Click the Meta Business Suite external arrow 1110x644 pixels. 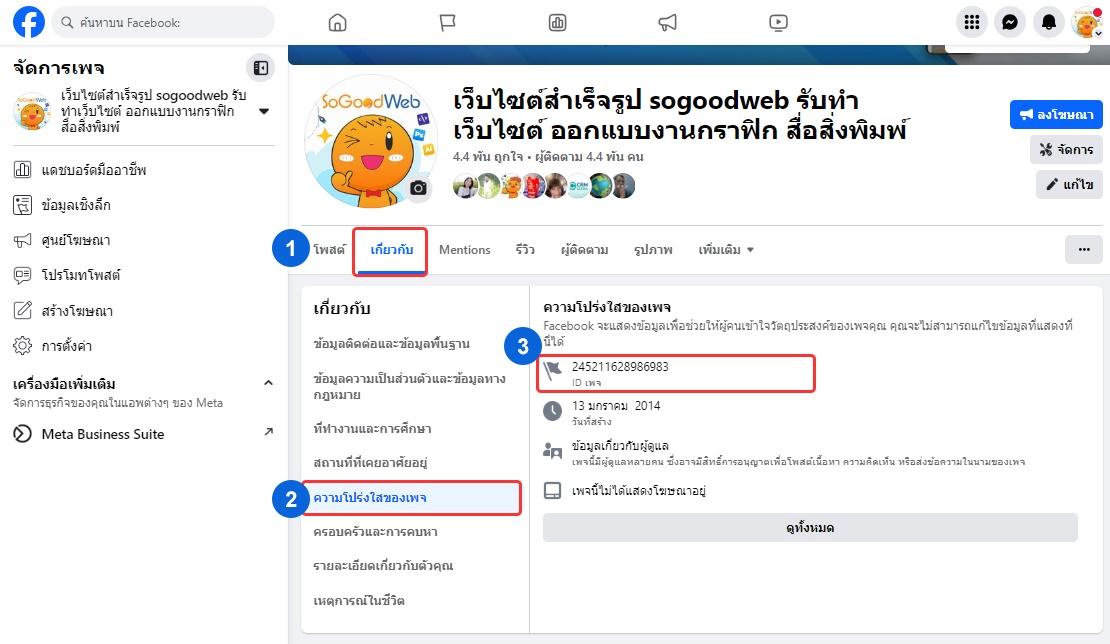pos(268,432)
